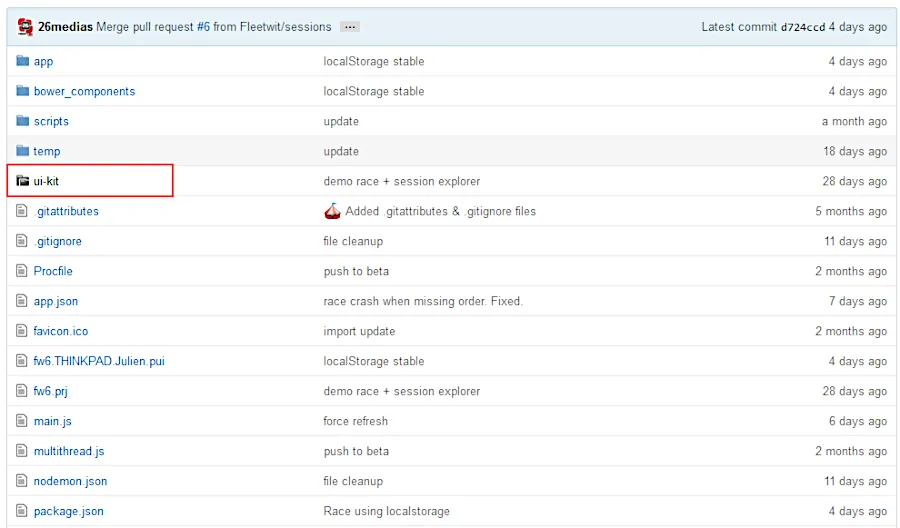Image resolution: width=900 pixels, height=528 pixels.
Task: Click the ui-kit submodule folder icon
Action: coord(23,181)
